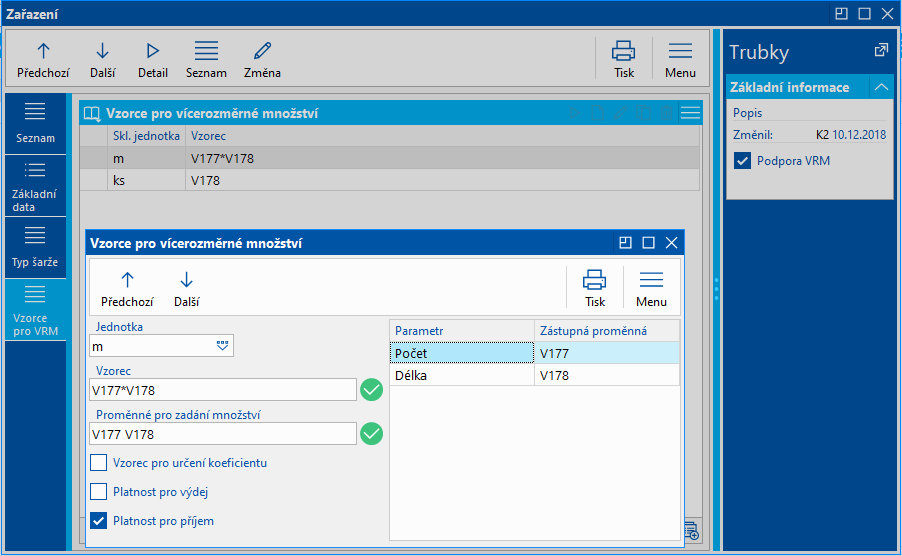The width and height of the screenshot is (902, 556).
Task: Click green checkmark next to Proměnné field
Action: coord(372,434)
